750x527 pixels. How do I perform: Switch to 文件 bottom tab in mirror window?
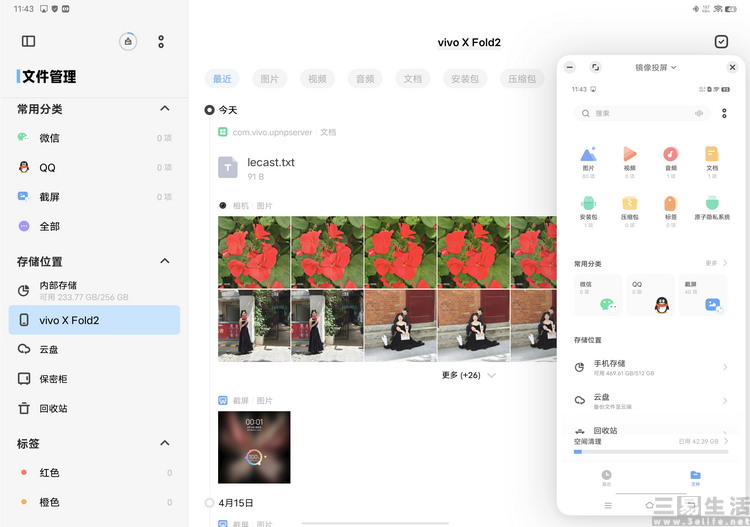click(695, 478)
